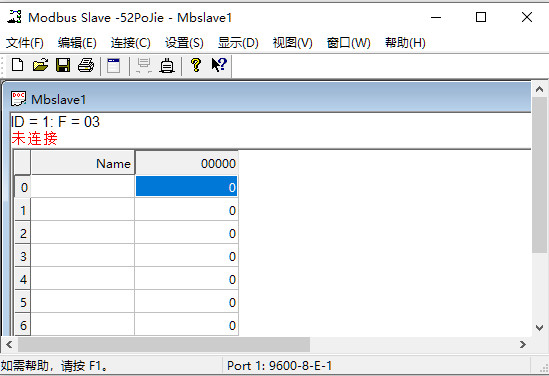
Task: Click the 如需帮助，请按 F1 status text
Action: pyautogui.click(x=54, y=366)
